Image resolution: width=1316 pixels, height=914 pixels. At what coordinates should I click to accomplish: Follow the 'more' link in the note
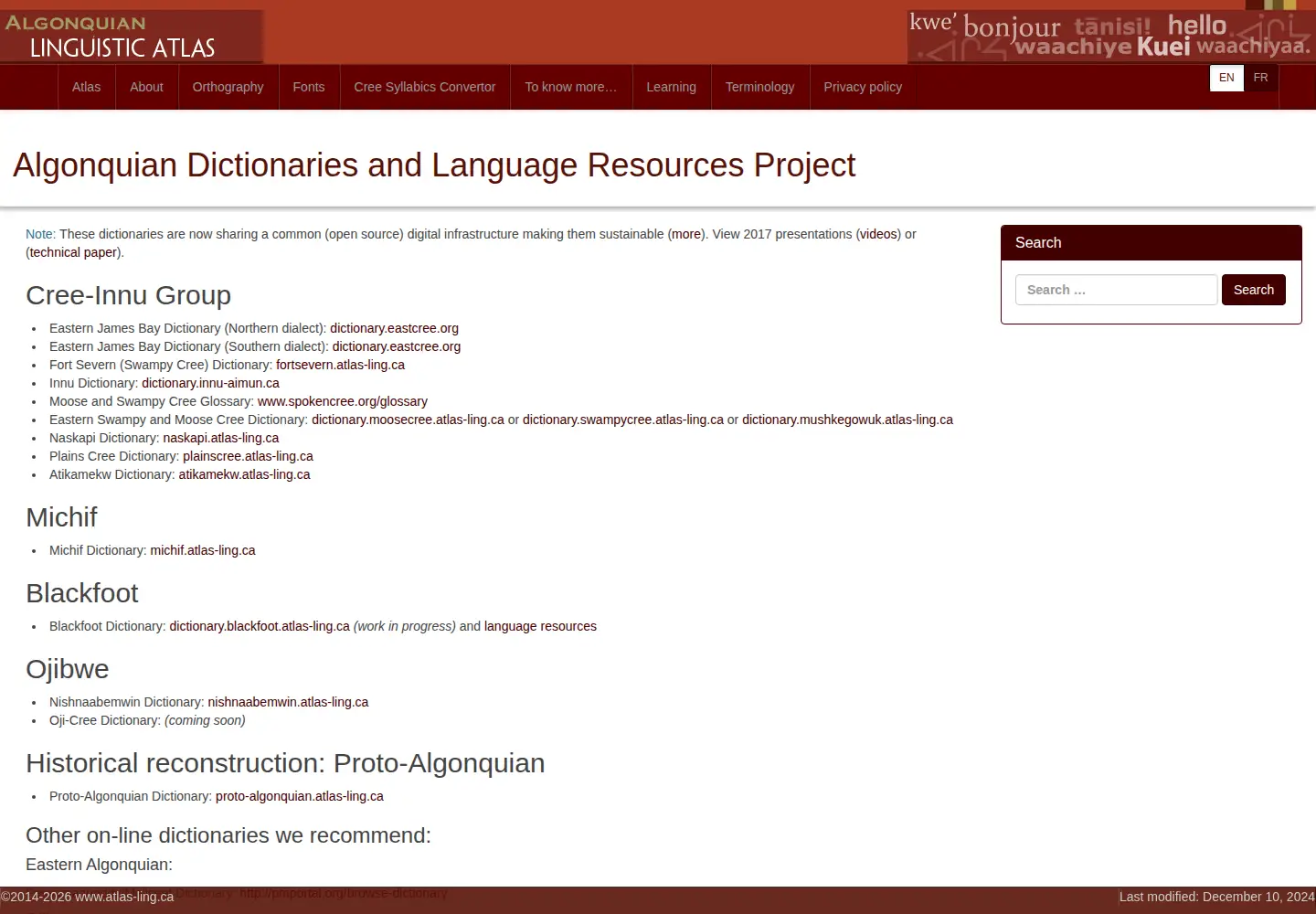(x=686, y=234)
